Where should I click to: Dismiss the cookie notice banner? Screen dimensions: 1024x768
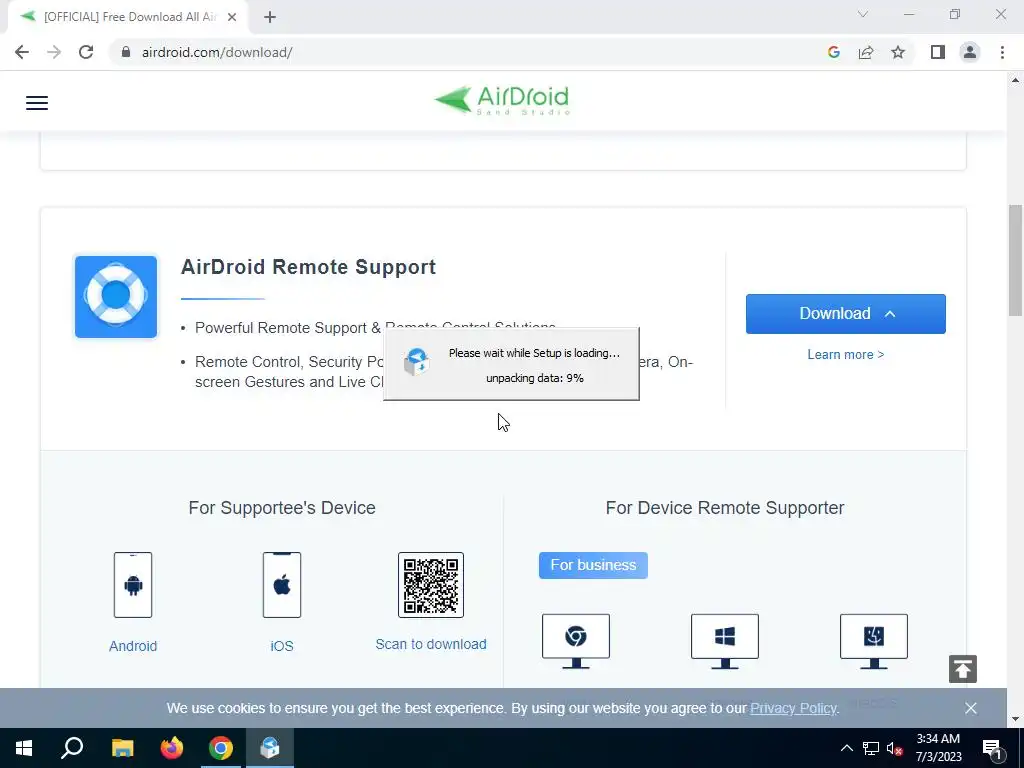point(970,708)
